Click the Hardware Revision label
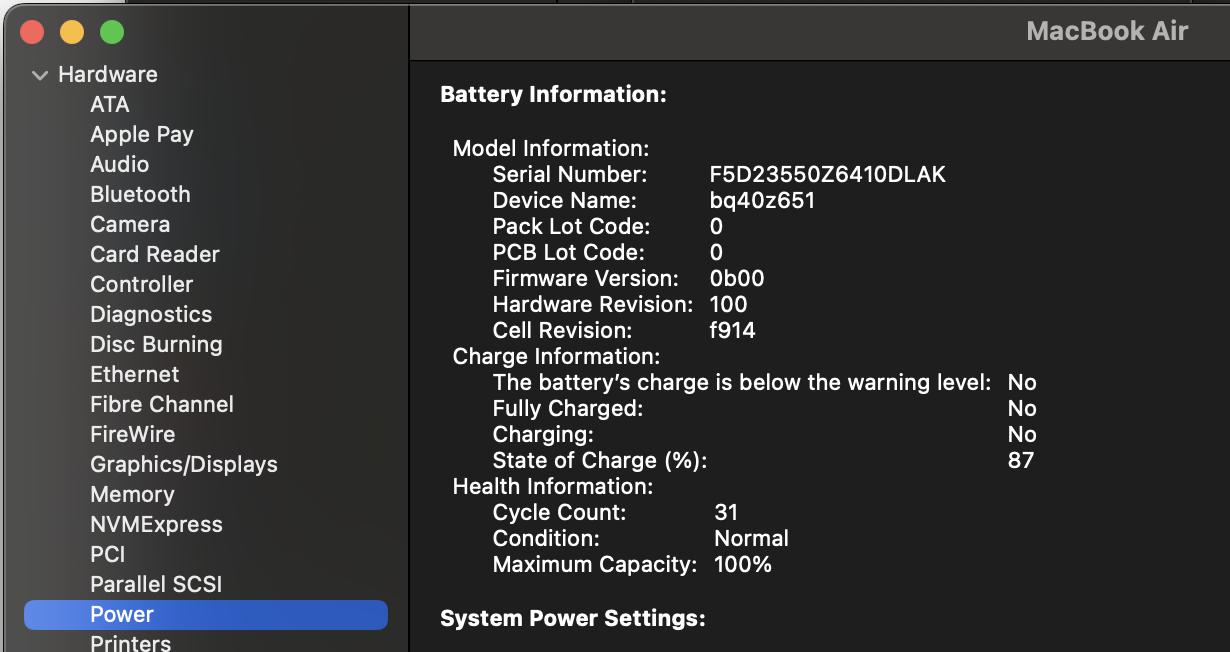Screen dimensions: 1230x652 (593, 304)
